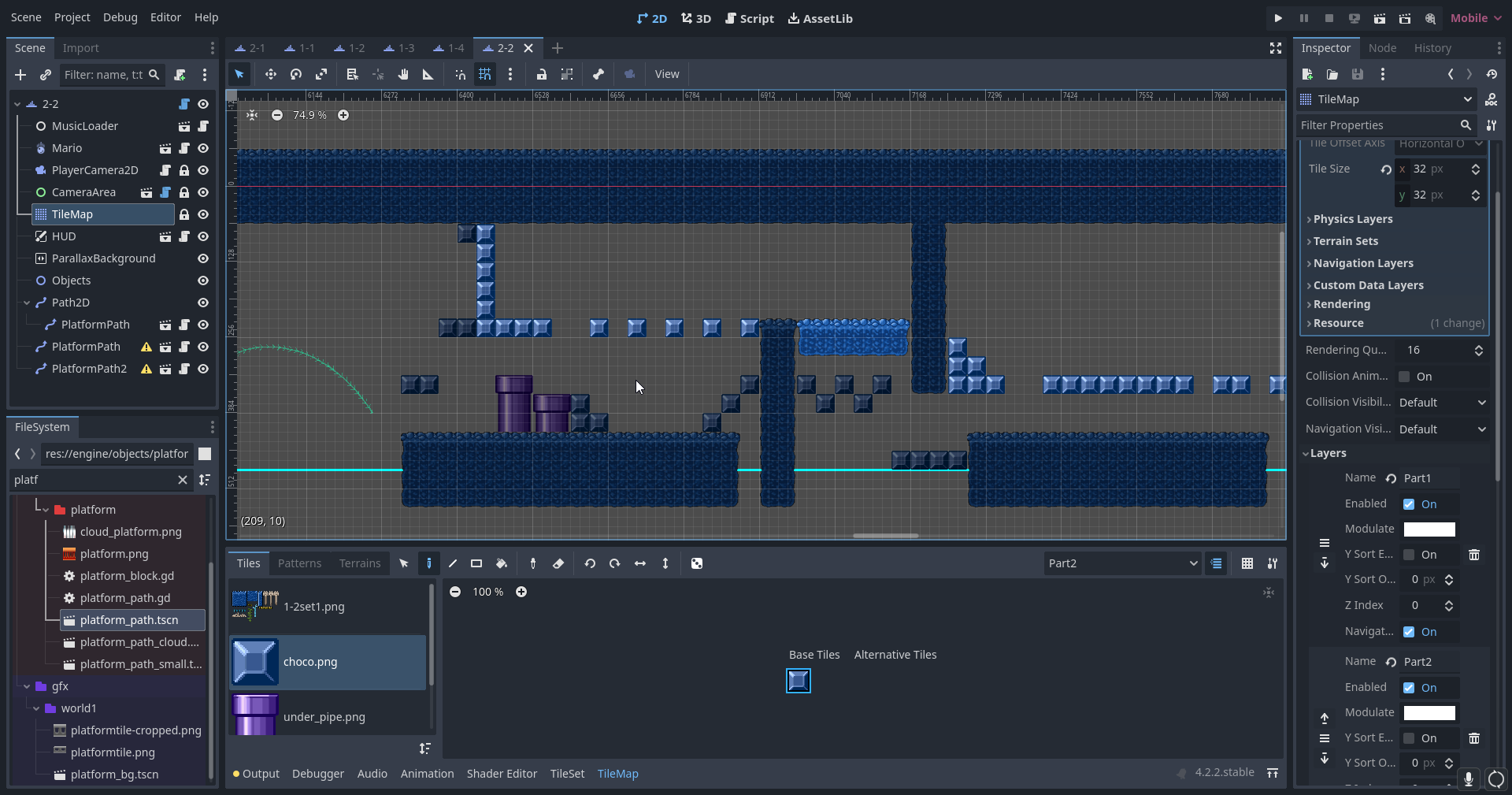
Task: Switch to the Node dock tab
Action: pyautogui.click(x=1382, y=48)
